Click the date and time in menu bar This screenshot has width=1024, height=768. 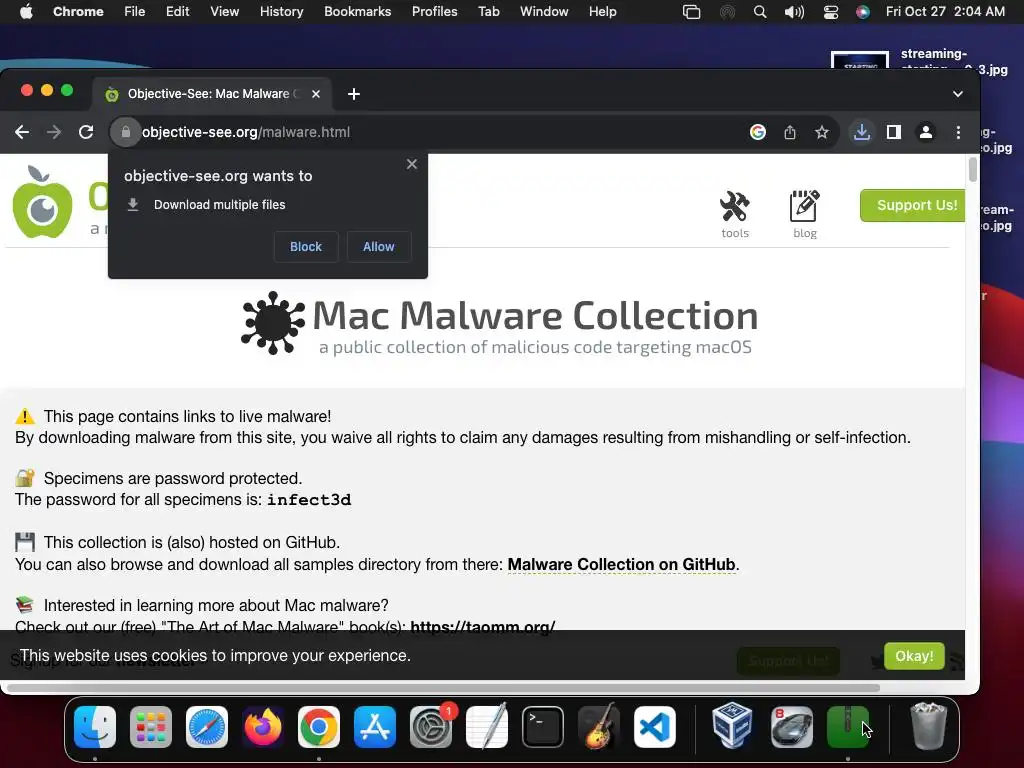click(x=945, y=12)
